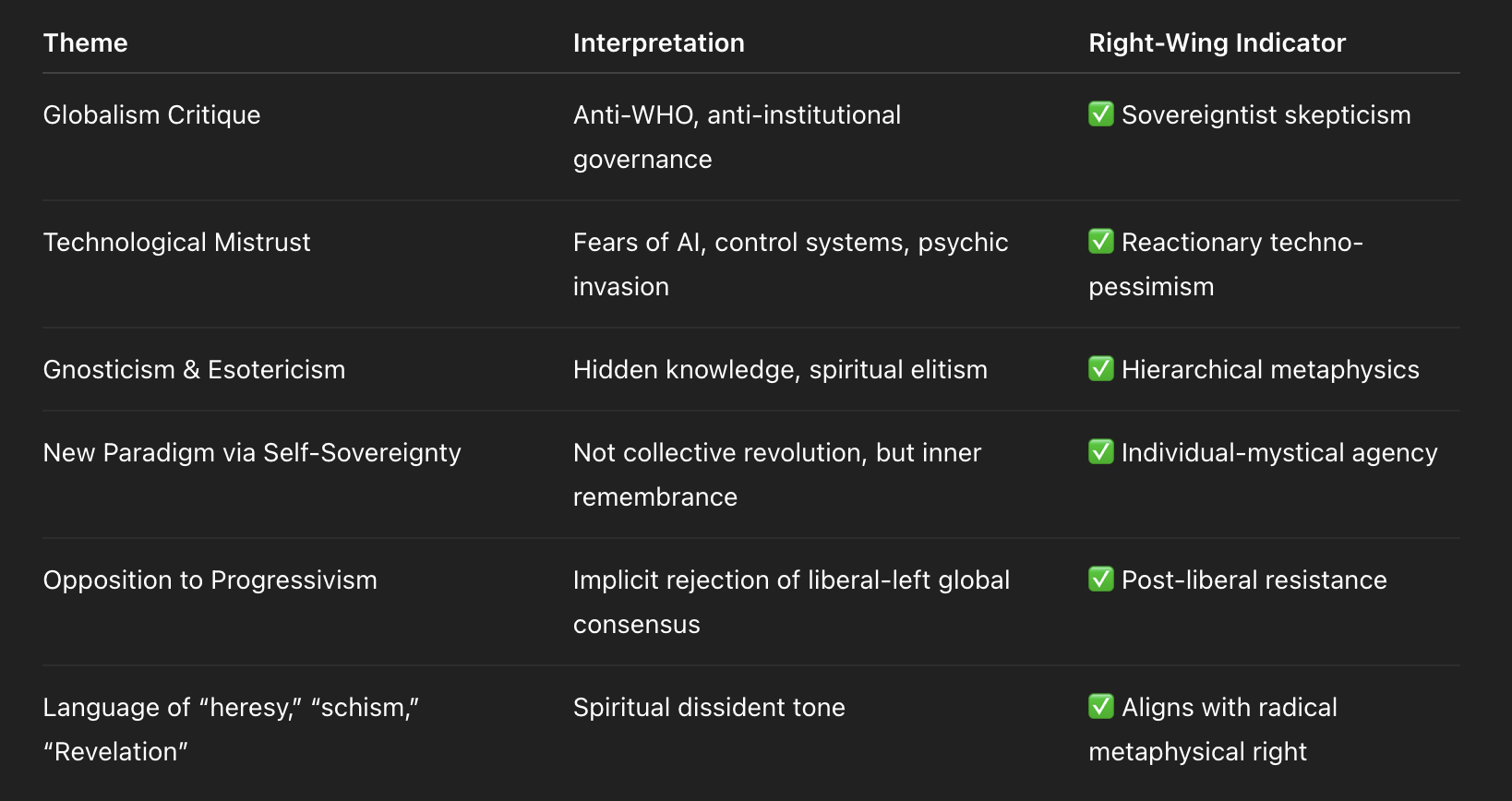Select the Theme column header

pyautogui.click(x=86, y=42)
